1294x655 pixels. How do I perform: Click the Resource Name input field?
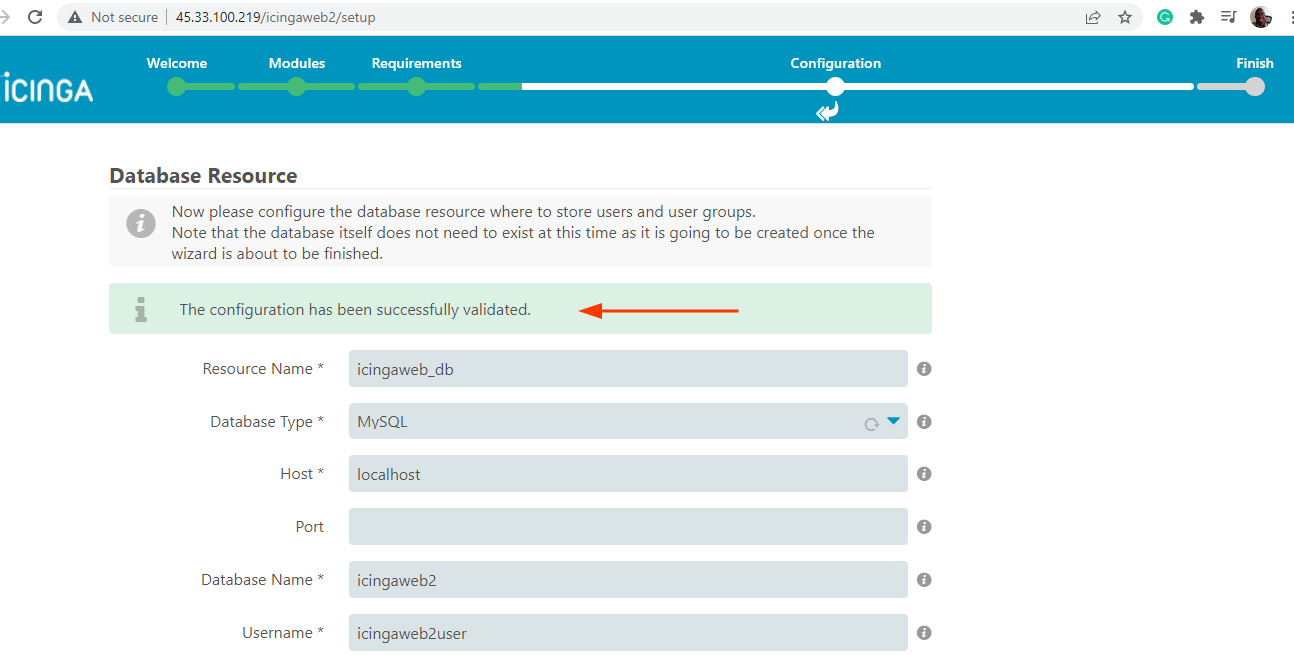(627, 369)
